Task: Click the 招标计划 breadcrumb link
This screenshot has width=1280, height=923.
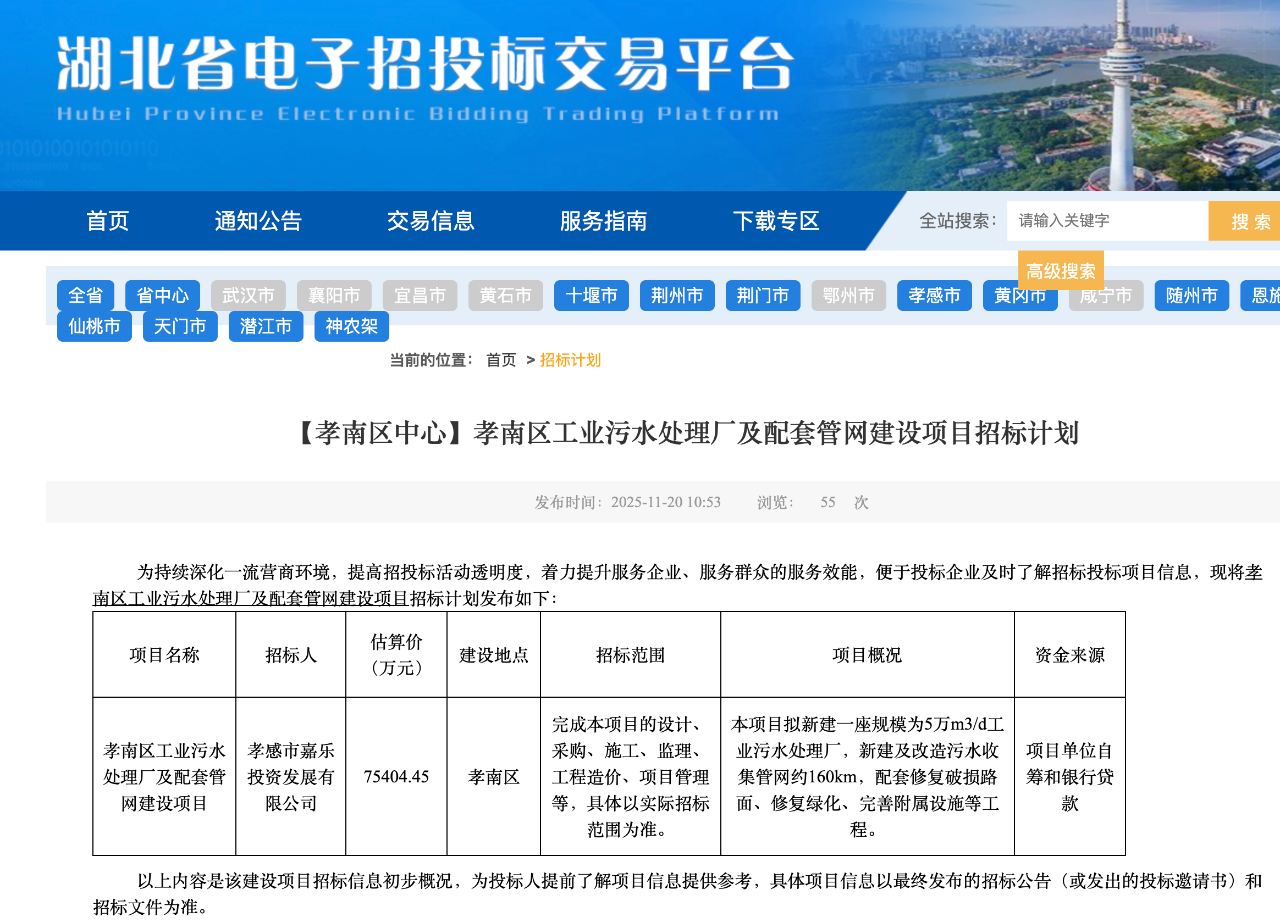Action: point(570,360)
